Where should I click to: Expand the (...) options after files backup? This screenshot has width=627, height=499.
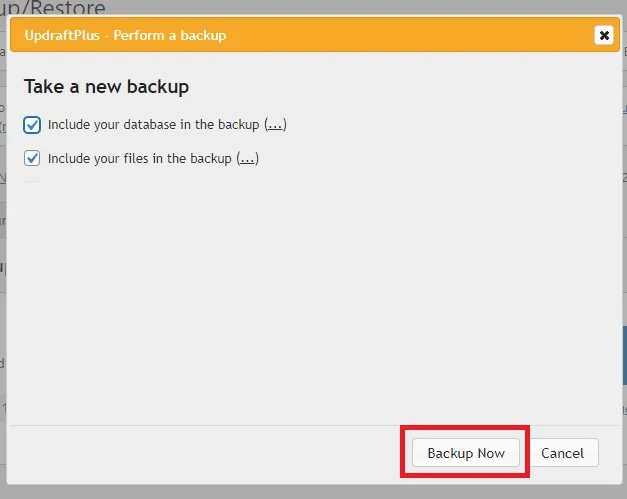248,159
